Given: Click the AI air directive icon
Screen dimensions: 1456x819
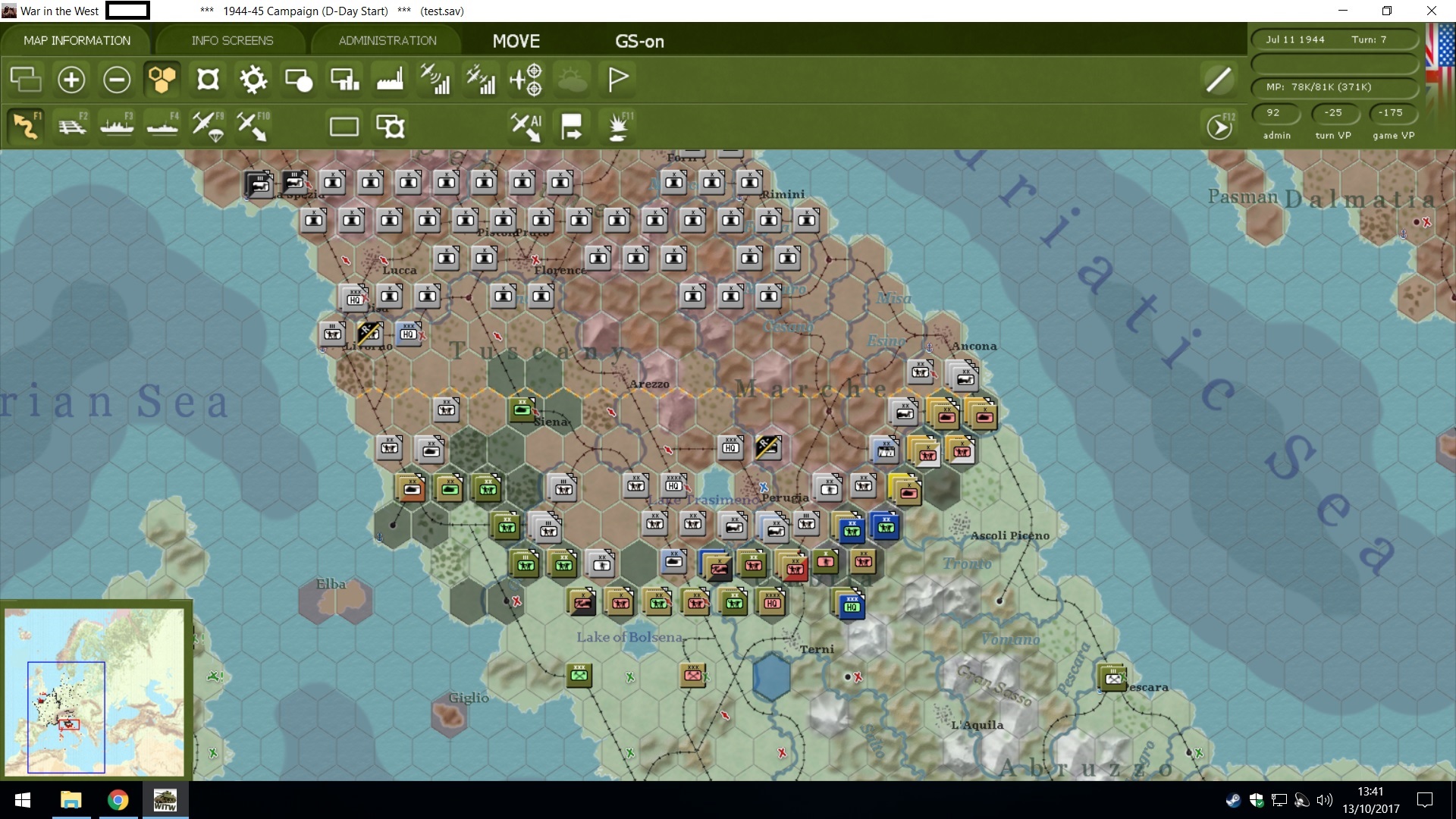Looking at the screenshot, I should coord(526,126).
